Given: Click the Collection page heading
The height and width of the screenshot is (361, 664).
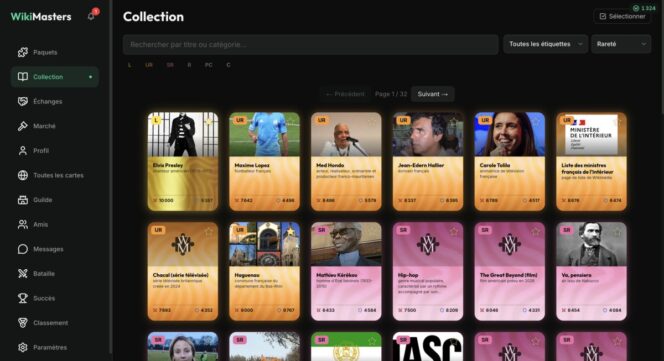Looking at the screenshot, I should pos(153,17).
